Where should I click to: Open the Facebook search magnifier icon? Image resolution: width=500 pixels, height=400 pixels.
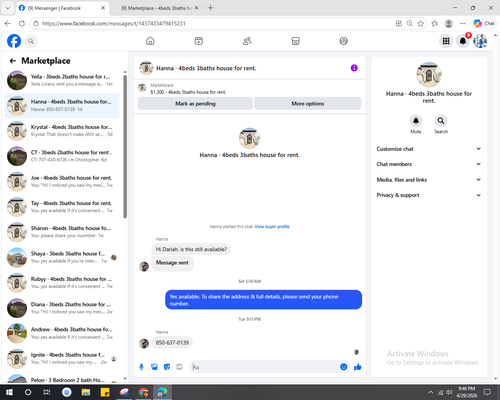[x=31, y=41]
